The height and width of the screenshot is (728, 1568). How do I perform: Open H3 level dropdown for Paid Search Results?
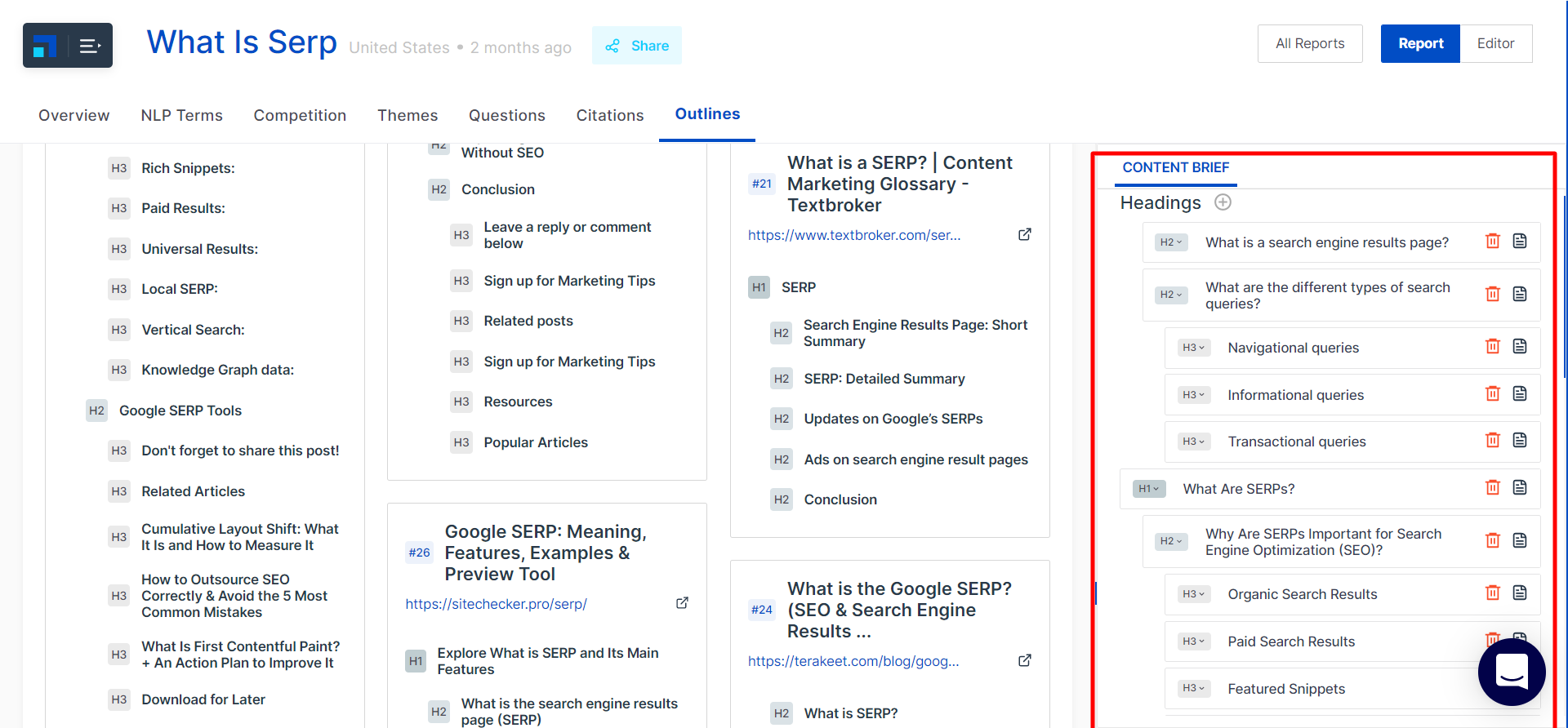(1194, 641)
